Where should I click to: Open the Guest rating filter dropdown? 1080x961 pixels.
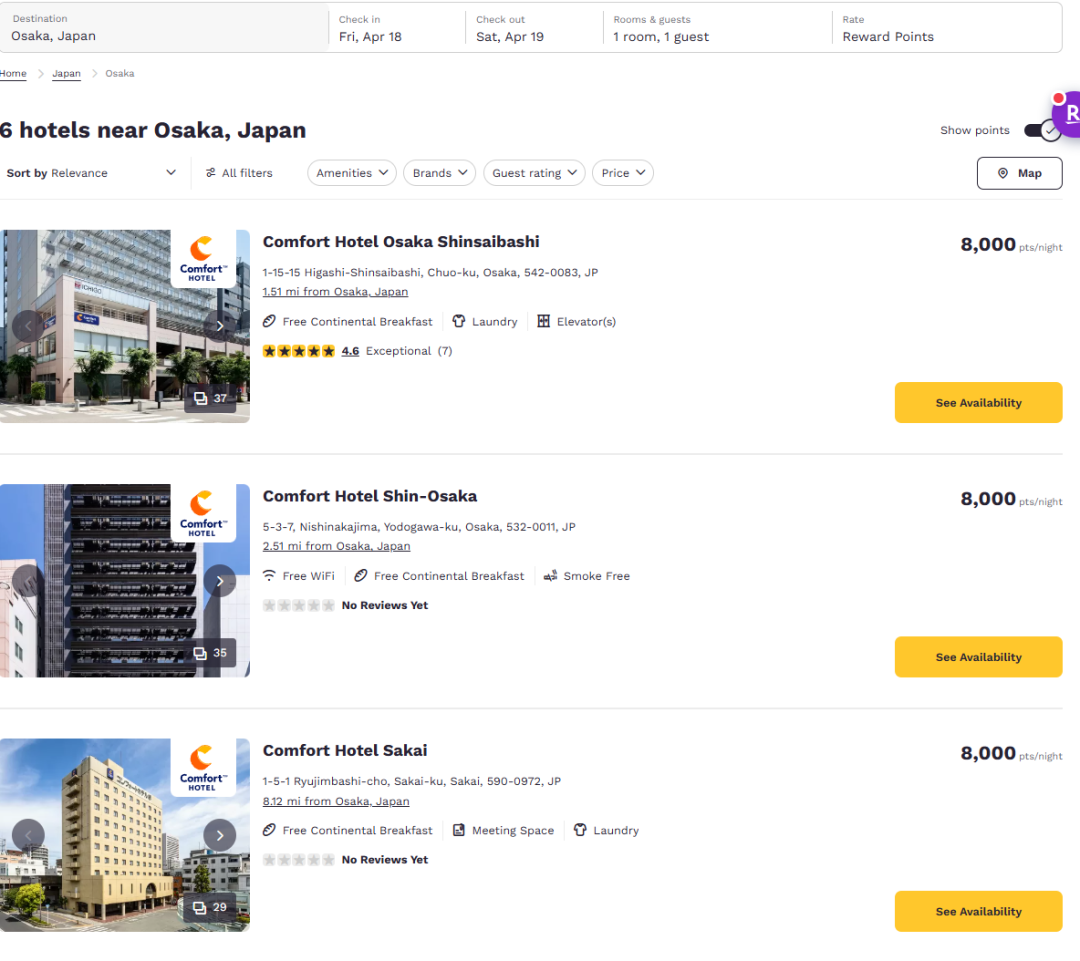[534, 173]
